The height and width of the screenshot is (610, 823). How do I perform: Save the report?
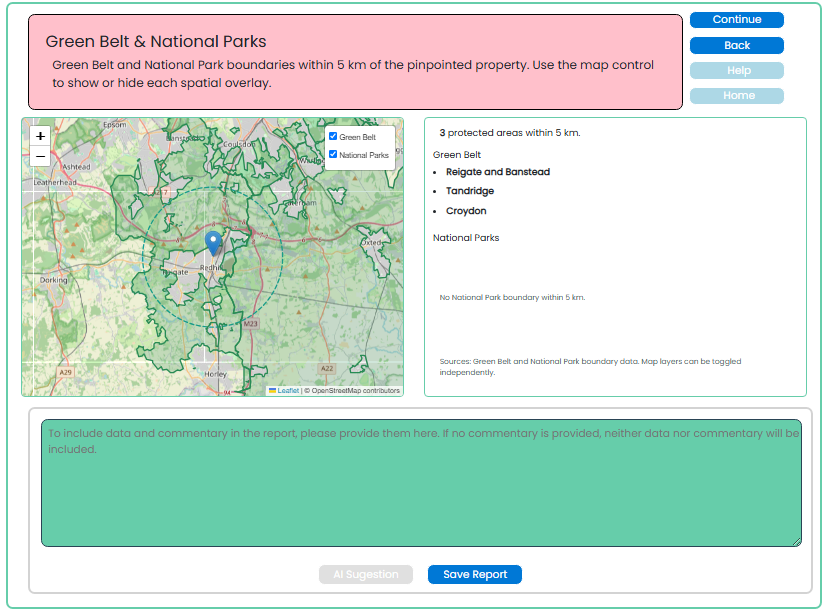[x=474, y=574]
